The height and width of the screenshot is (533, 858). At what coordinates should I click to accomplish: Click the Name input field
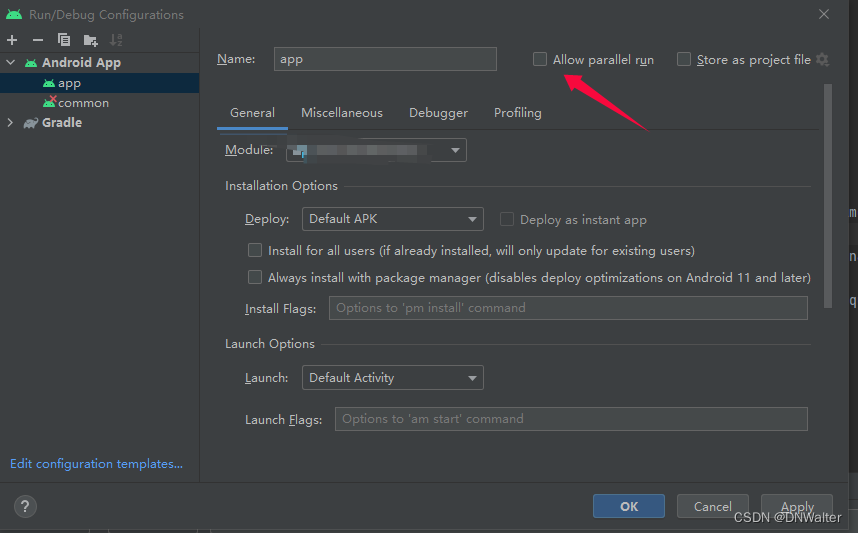(385, 59)
